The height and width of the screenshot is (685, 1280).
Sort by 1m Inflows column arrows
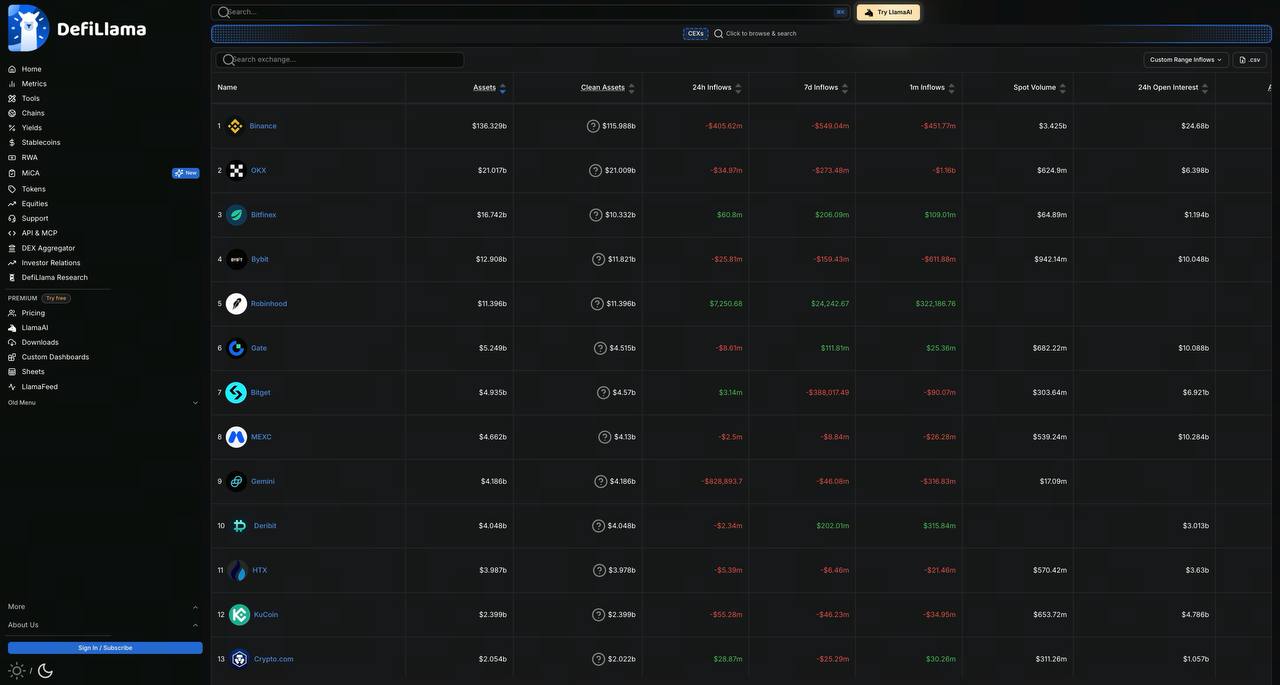[951, 88]
